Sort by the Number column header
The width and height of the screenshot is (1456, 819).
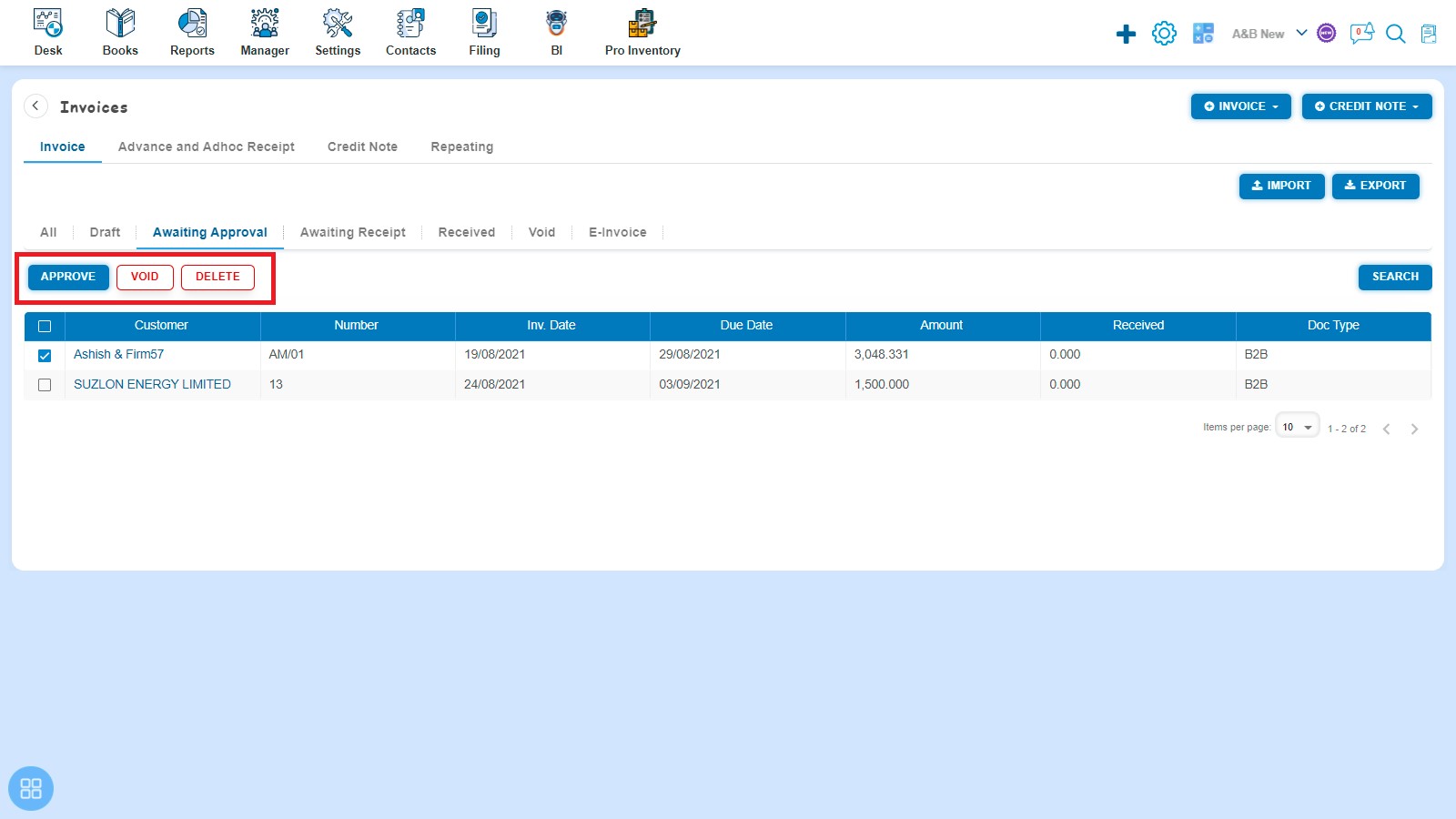[x=356, y=326]
